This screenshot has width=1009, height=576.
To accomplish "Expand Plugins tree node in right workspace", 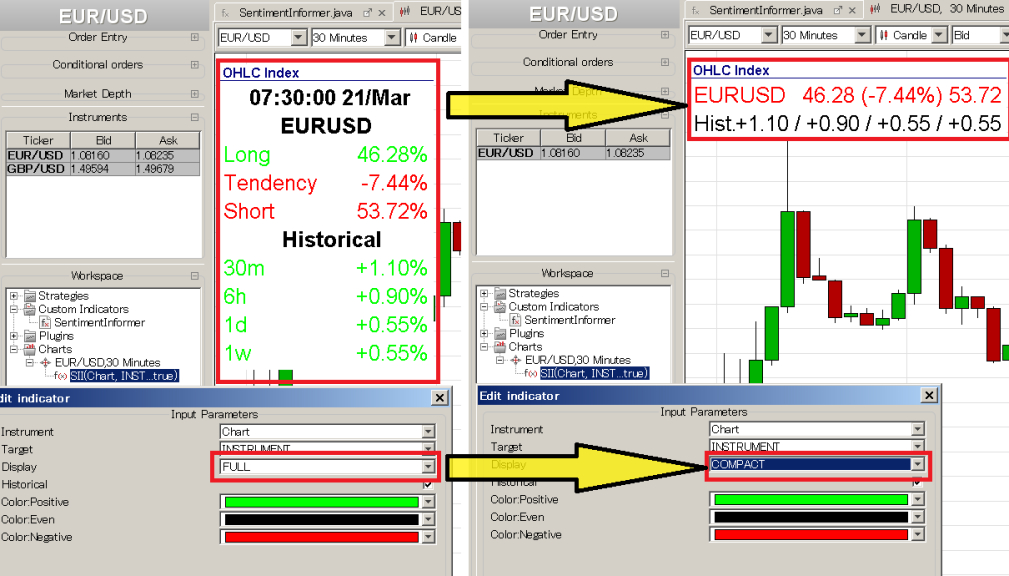I will pyautogui.click(x=484, y=333).
